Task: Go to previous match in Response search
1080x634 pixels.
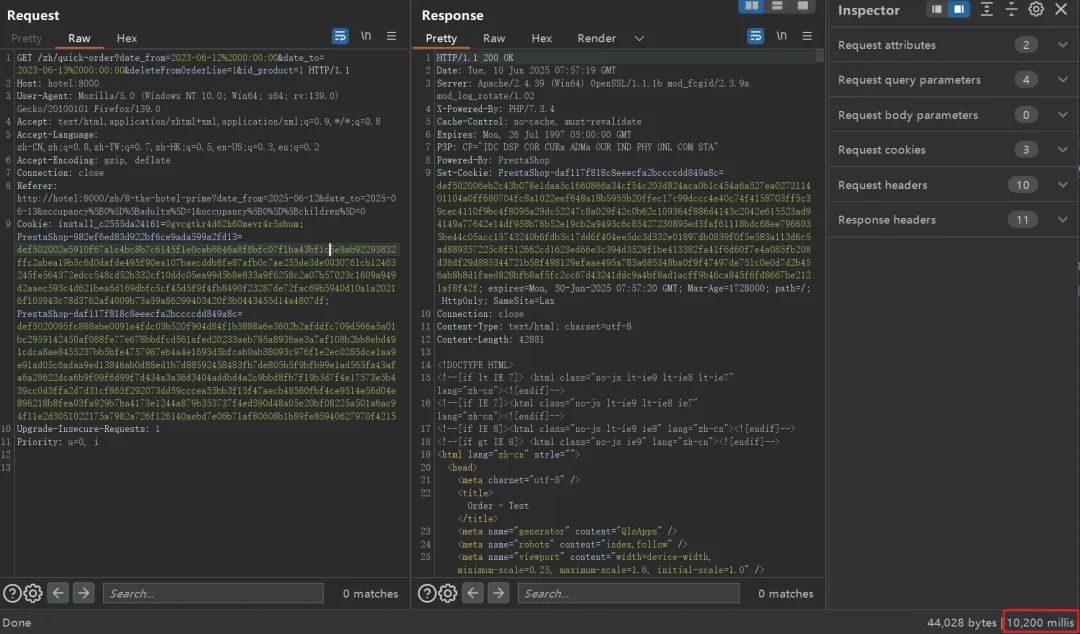Action: coord(472,593)
